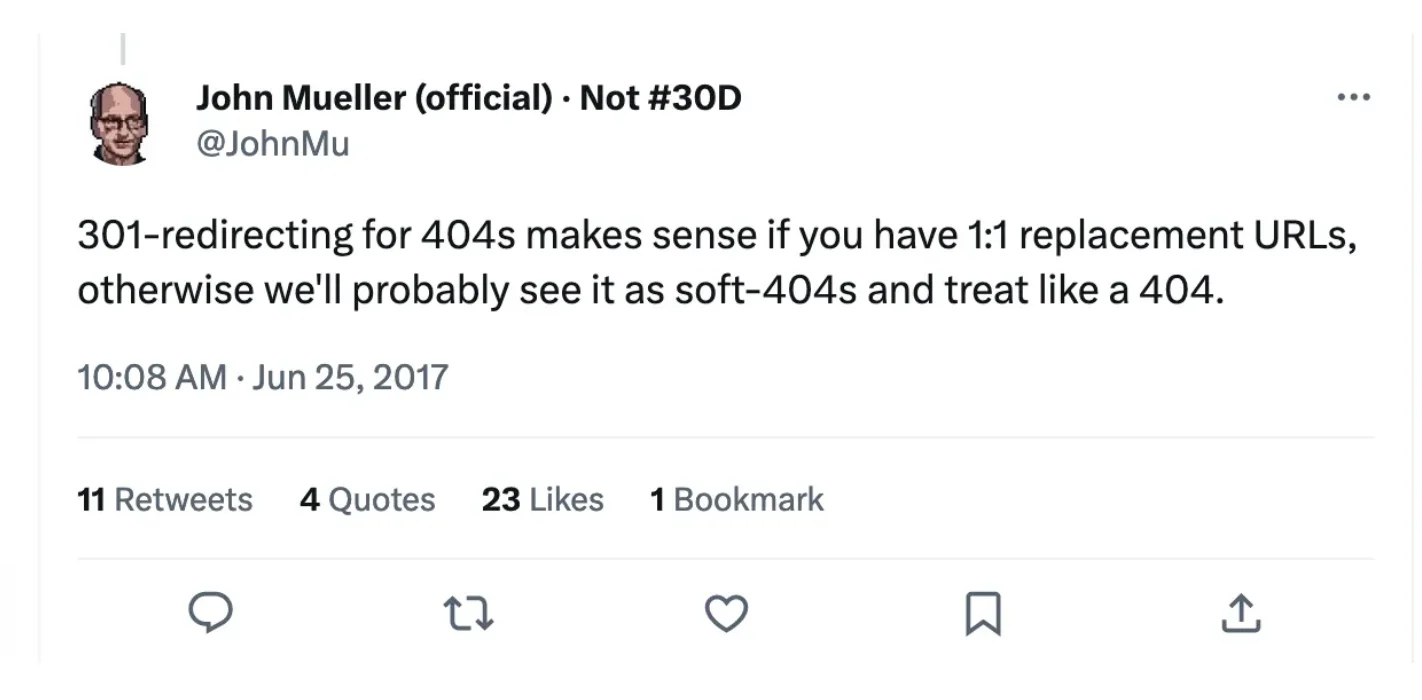The image size is (1422, 700).
Task: See who gave the 23 Likes
Action: (x=541, y=499)
